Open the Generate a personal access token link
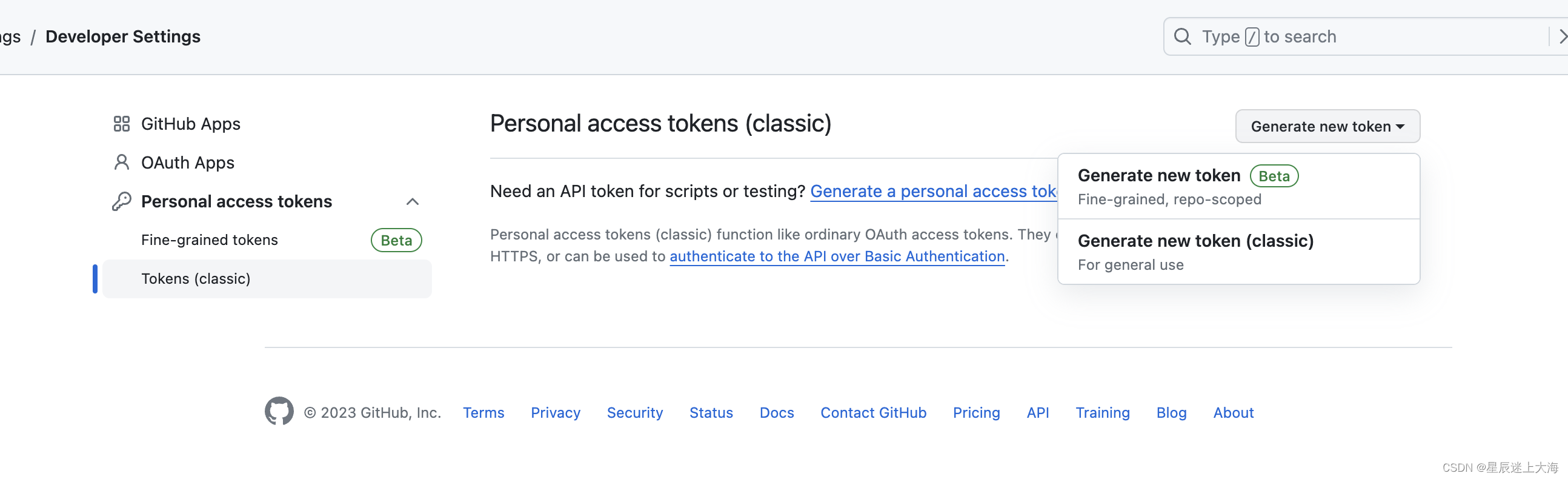1568x479 pixels. coord(933,192)
